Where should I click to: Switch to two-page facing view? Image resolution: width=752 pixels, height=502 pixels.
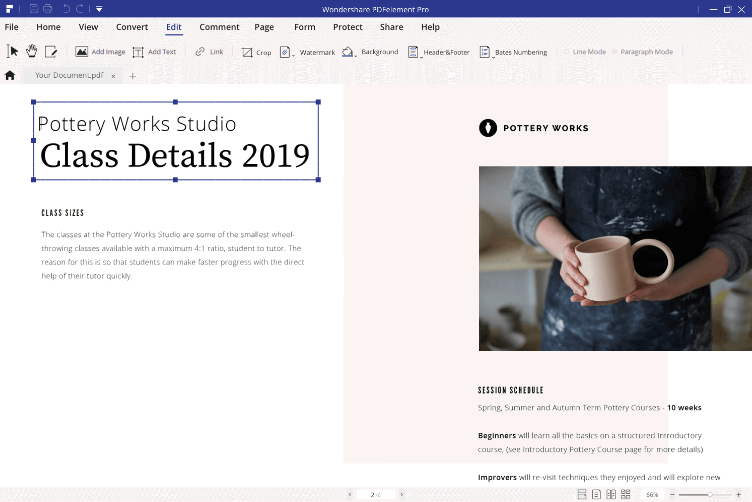[x=611, y=494]
